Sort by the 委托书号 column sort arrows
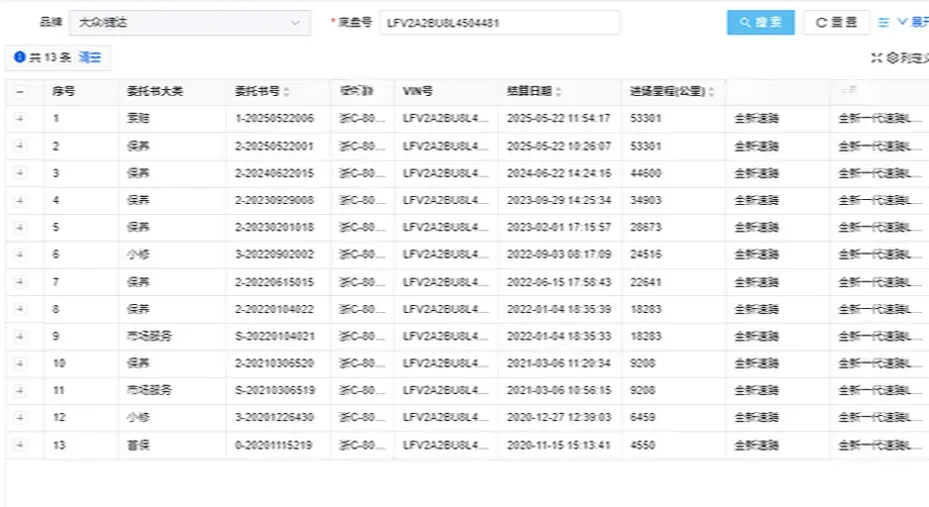Screen dimensions: 929x507 [x=286, y=92]
